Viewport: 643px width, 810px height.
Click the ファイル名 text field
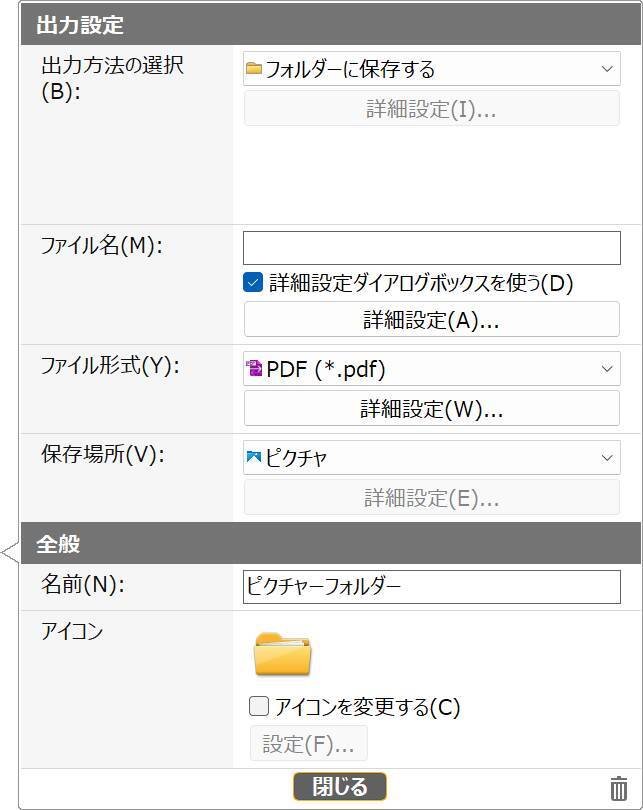click(x=431, y=248)
